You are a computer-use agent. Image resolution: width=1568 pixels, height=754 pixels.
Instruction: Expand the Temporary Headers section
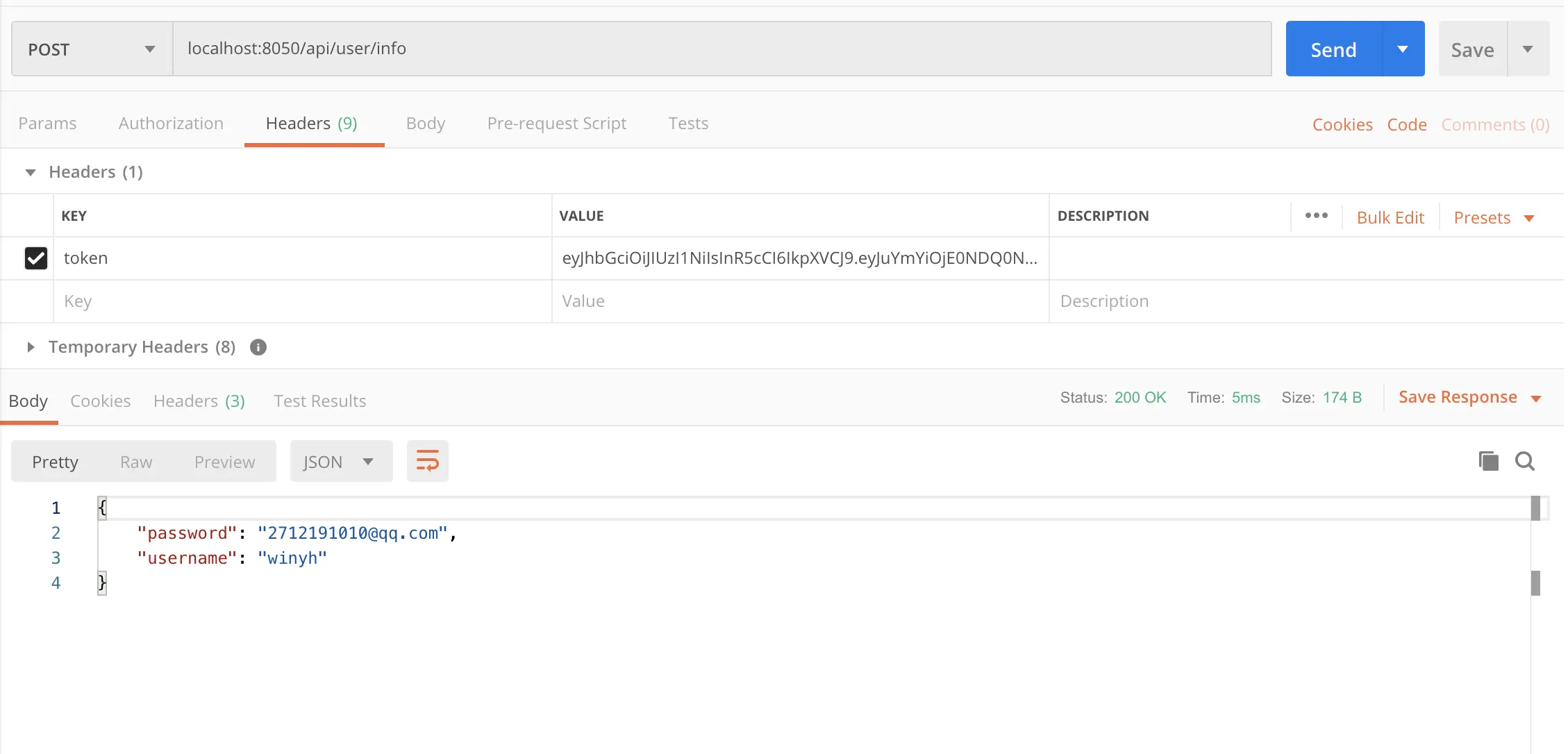31,347
